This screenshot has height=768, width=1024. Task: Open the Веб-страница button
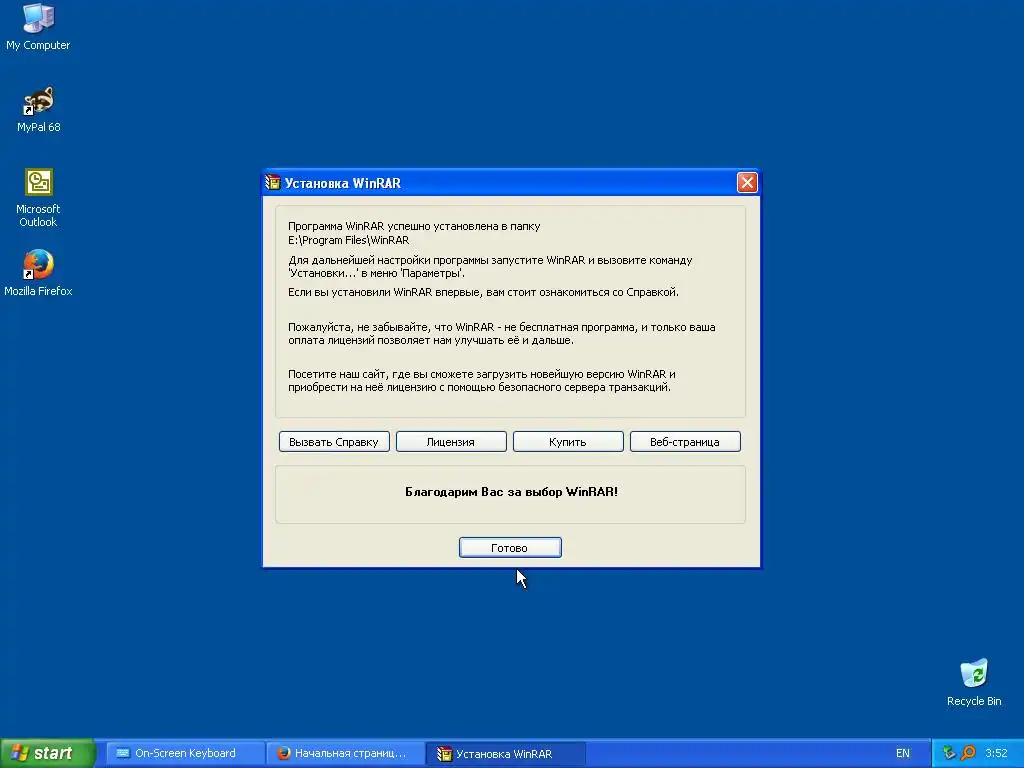[x=684, y=441]
